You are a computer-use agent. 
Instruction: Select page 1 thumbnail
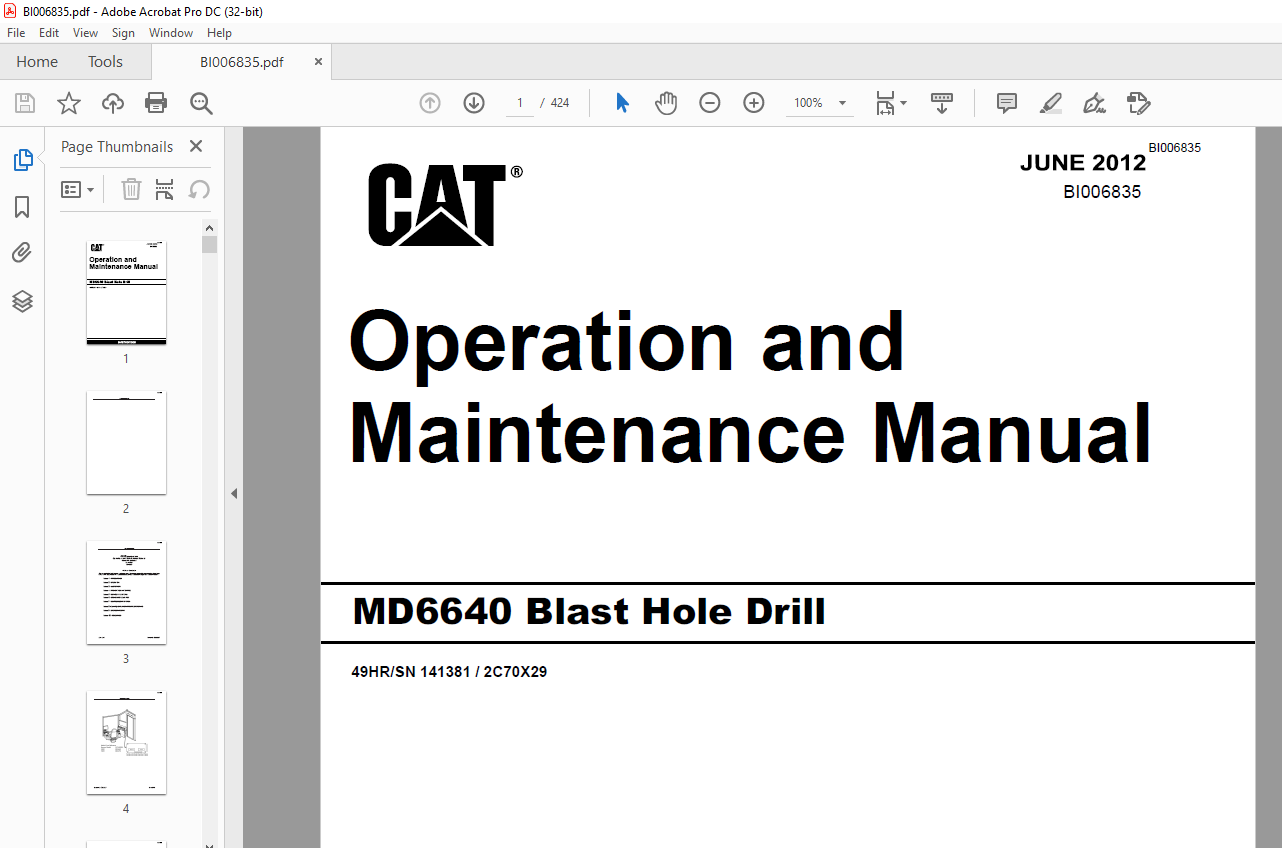coord(126,292)
